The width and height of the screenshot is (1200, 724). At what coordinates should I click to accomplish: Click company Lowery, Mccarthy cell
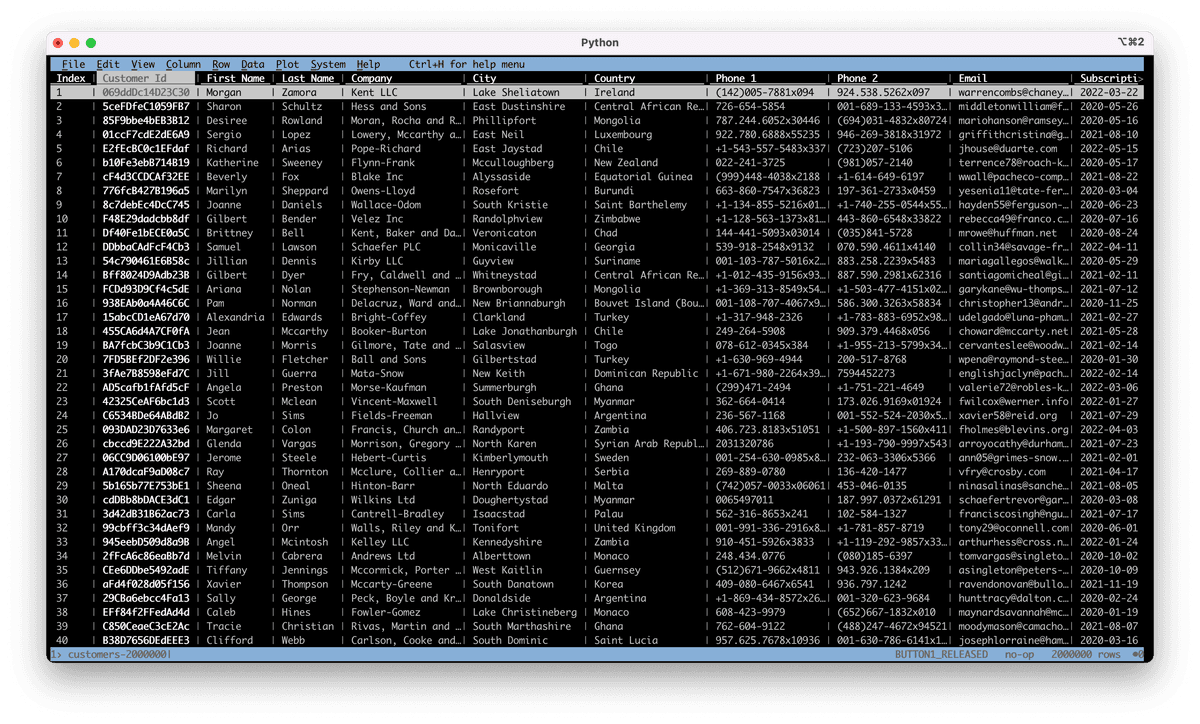pos(406,134)
